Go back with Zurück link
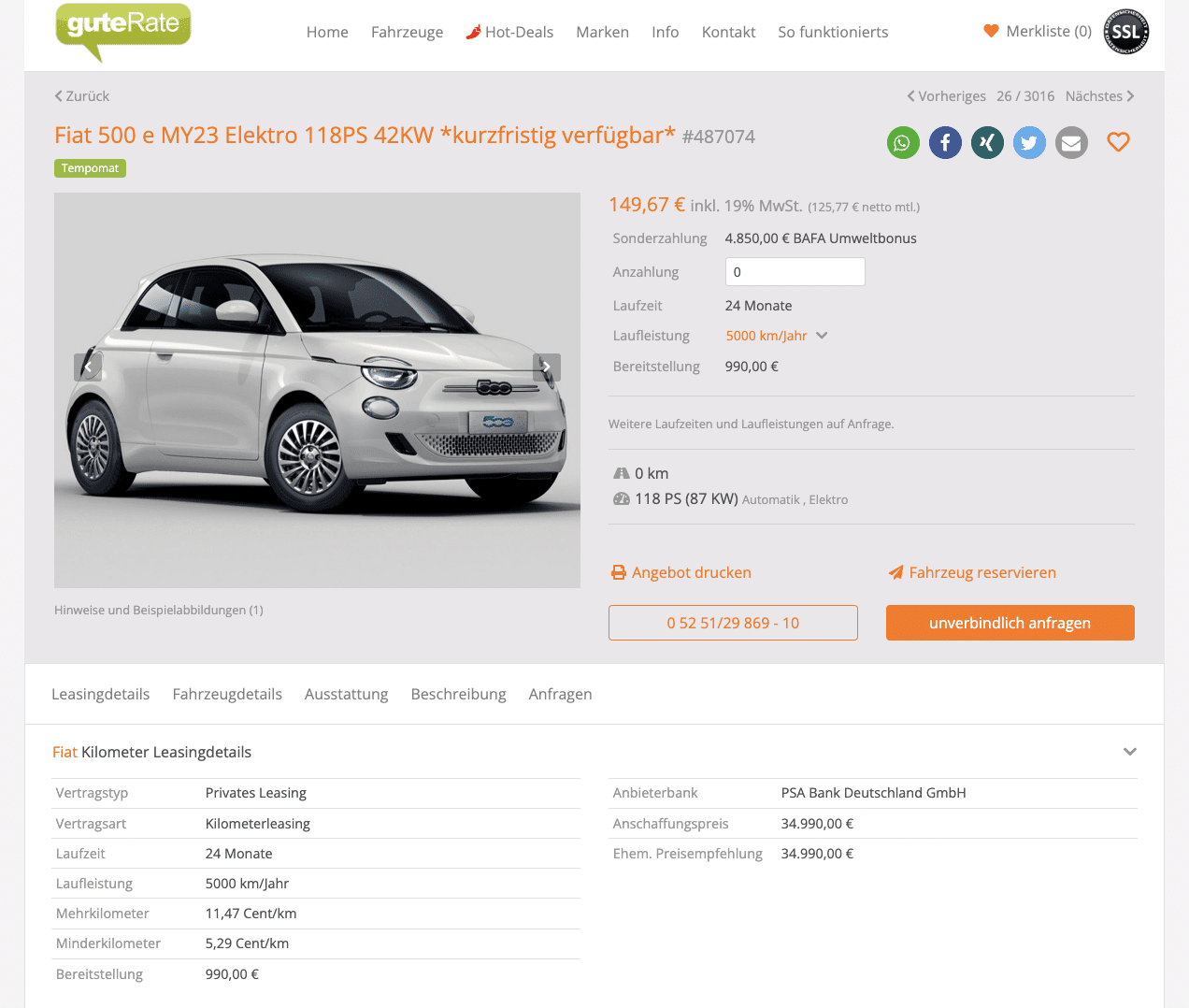The image size is (1189, 1008). point(82,96)
